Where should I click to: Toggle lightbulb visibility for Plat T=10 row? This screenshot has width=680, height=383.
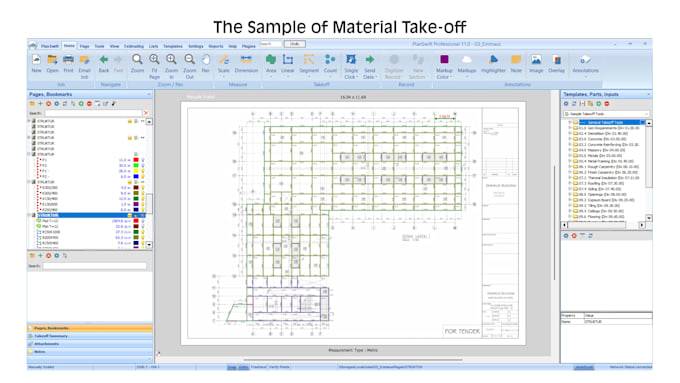tap(143, 221)
